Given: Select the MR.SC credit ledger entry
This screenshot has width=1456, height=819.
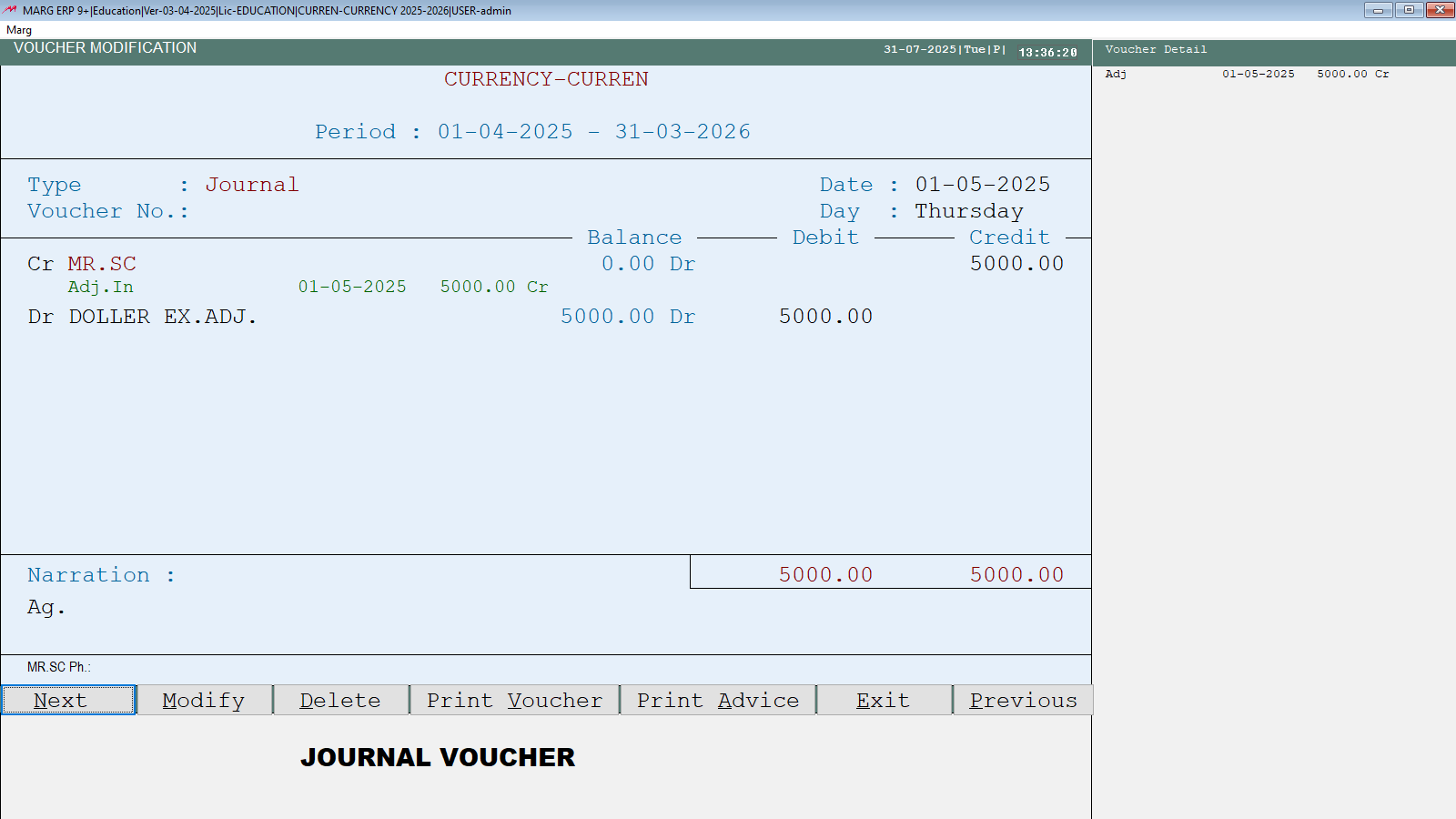Looking at the screenshot, I should pos(102,264).
